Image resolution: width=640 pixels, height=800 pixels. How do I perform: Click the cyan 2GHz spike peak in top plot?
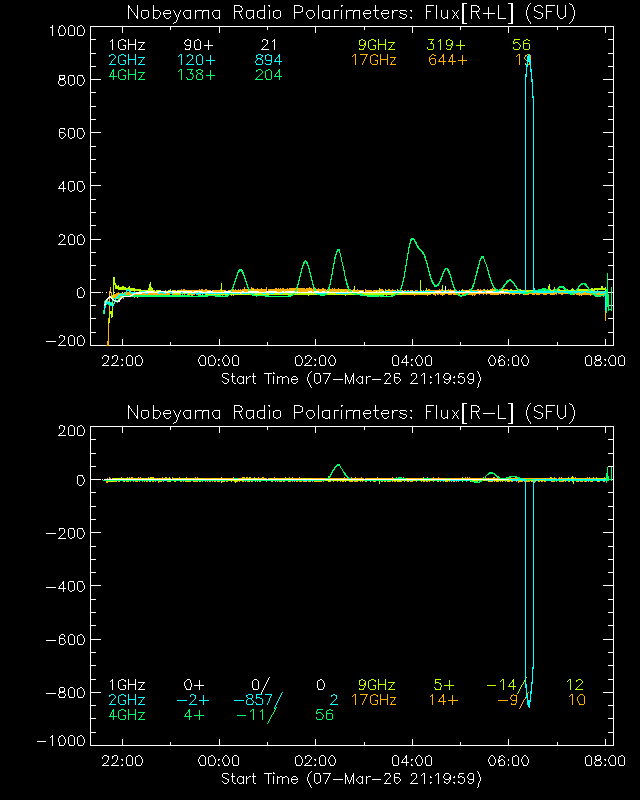pos(528,57)
